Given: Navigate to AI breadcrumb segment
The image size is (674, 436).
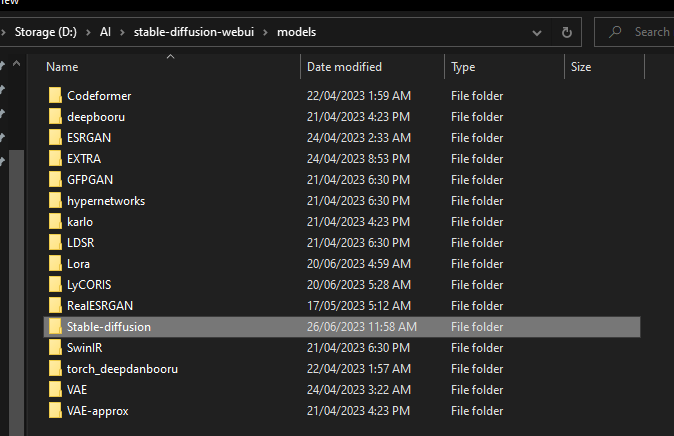Looking at the screenshot, I should tap(105, 32).
